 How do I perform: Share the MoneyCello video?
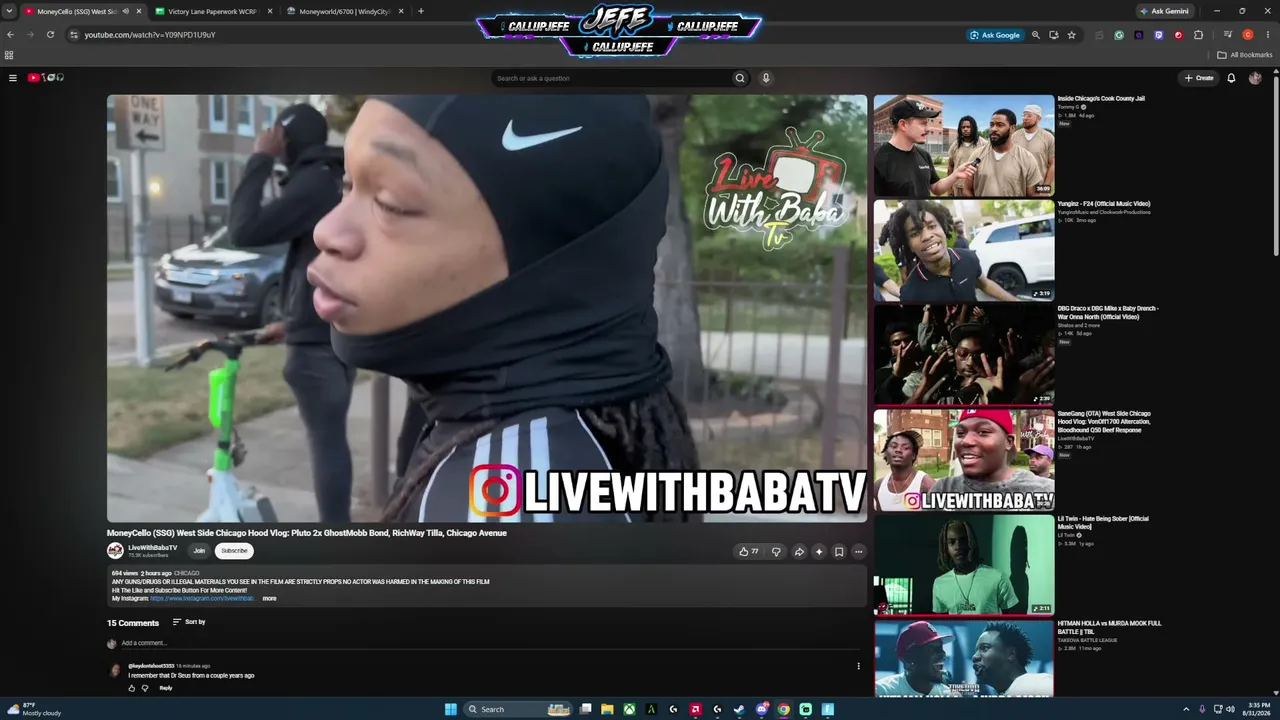(799, 551)
